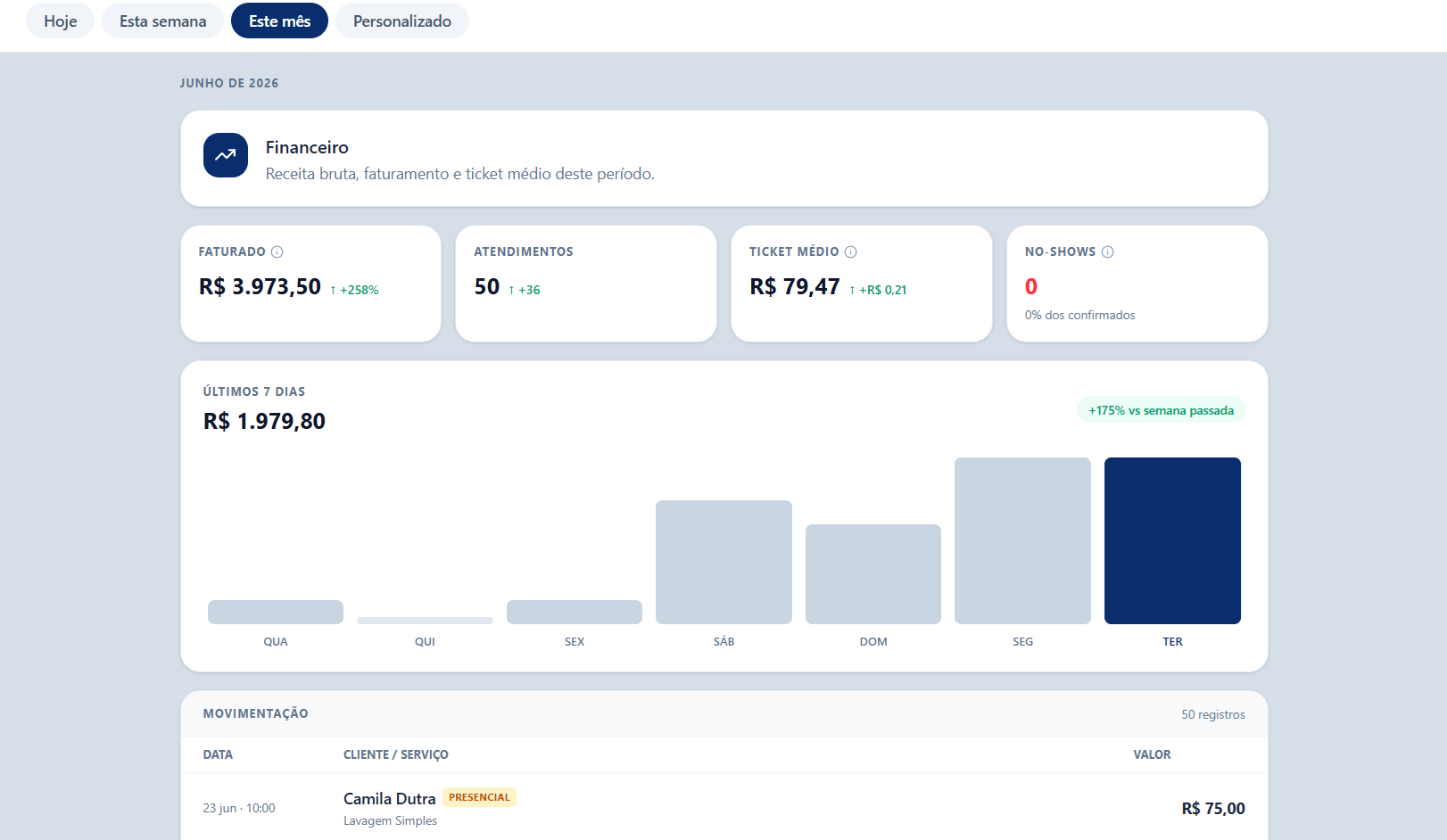Click the Financeiro trending chart icon
This screenshot has height=840, width=1447.
[226, 155]
